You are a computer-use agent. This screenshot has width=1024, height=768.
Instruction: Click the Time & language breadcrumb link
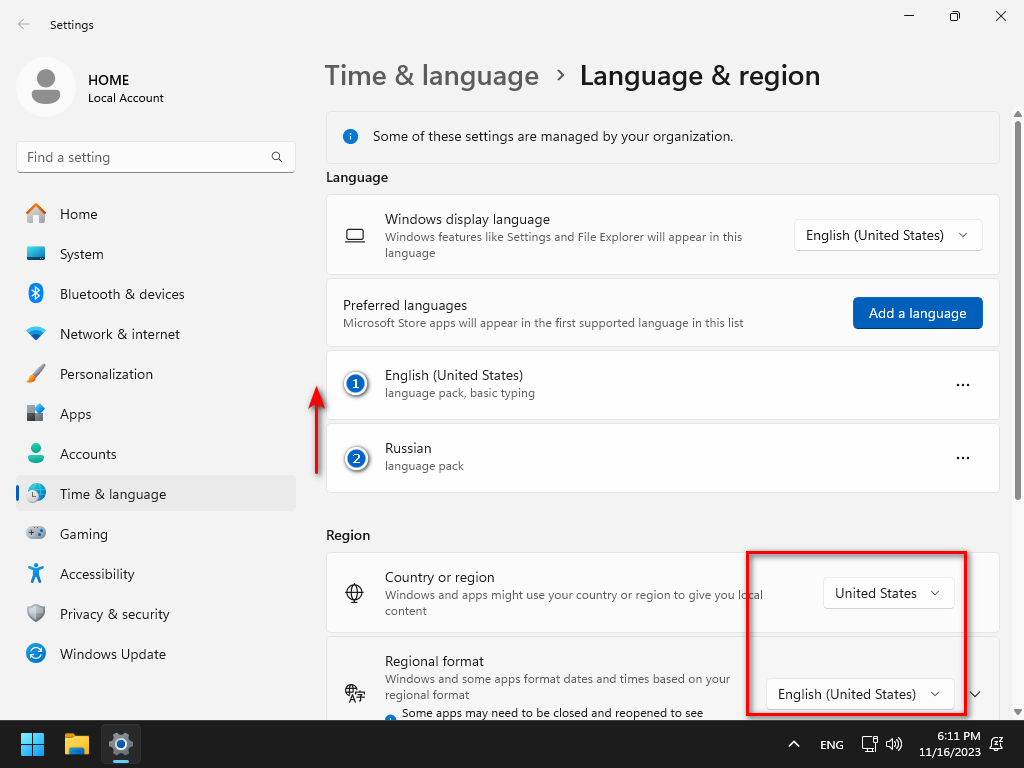[x=432, y=76]
